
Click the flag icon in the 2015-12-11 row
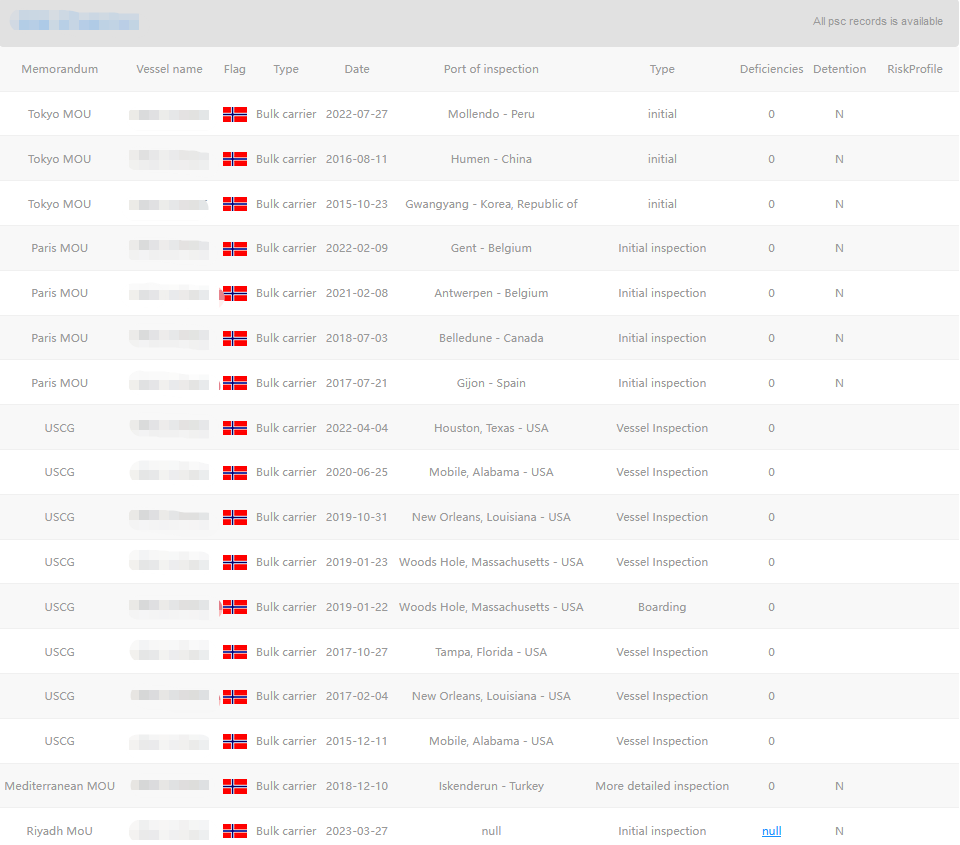(x=235, y=742)
